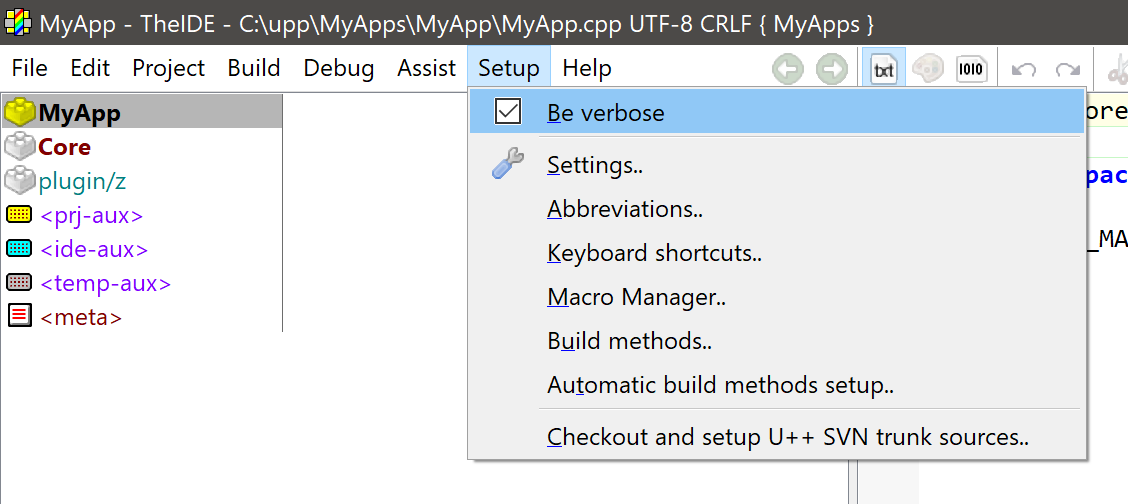Open the File menu
Screen dimensions: 1128x504
29,68
